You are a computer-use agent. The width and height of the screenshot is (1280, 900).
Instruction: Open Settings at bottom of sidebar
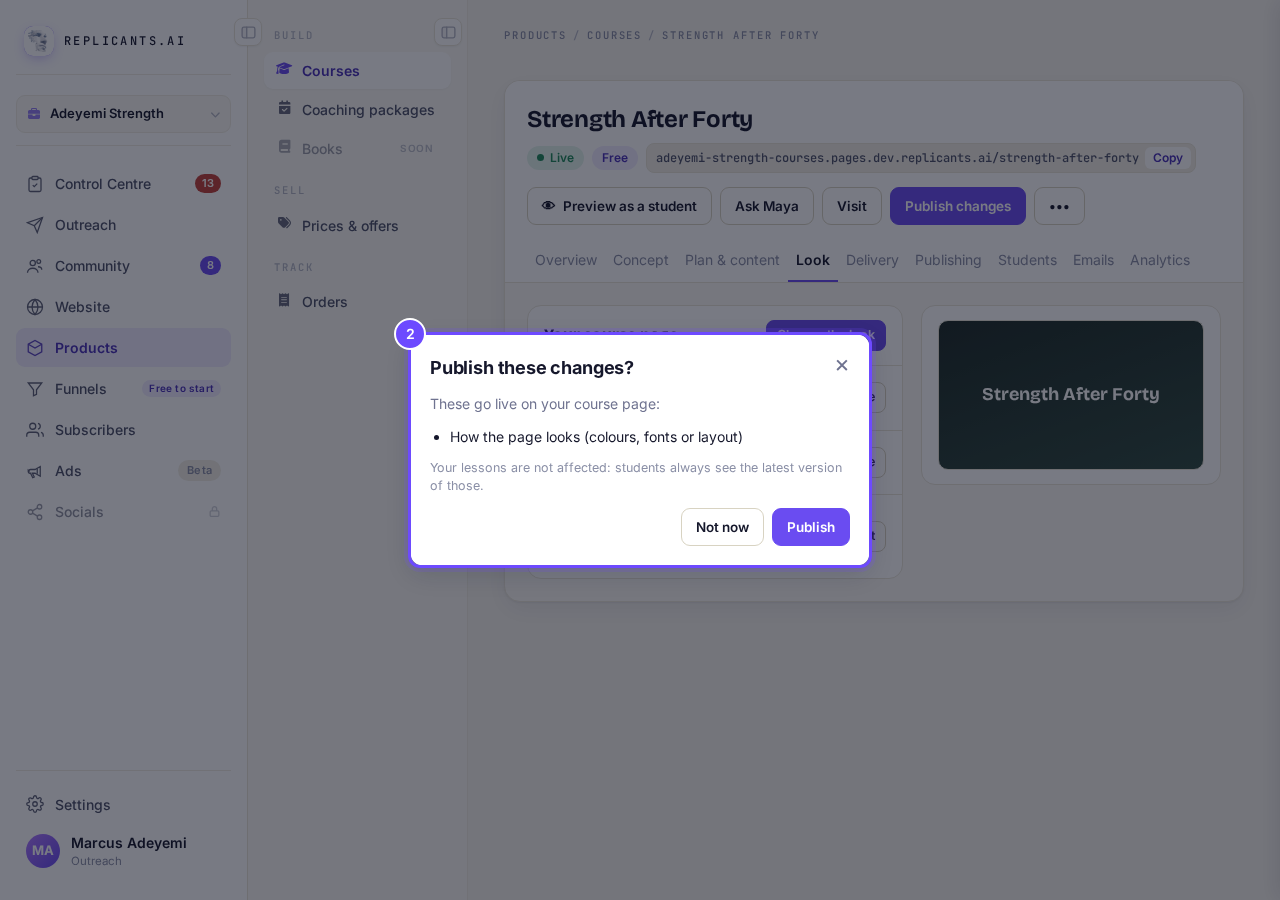point(123,804)
